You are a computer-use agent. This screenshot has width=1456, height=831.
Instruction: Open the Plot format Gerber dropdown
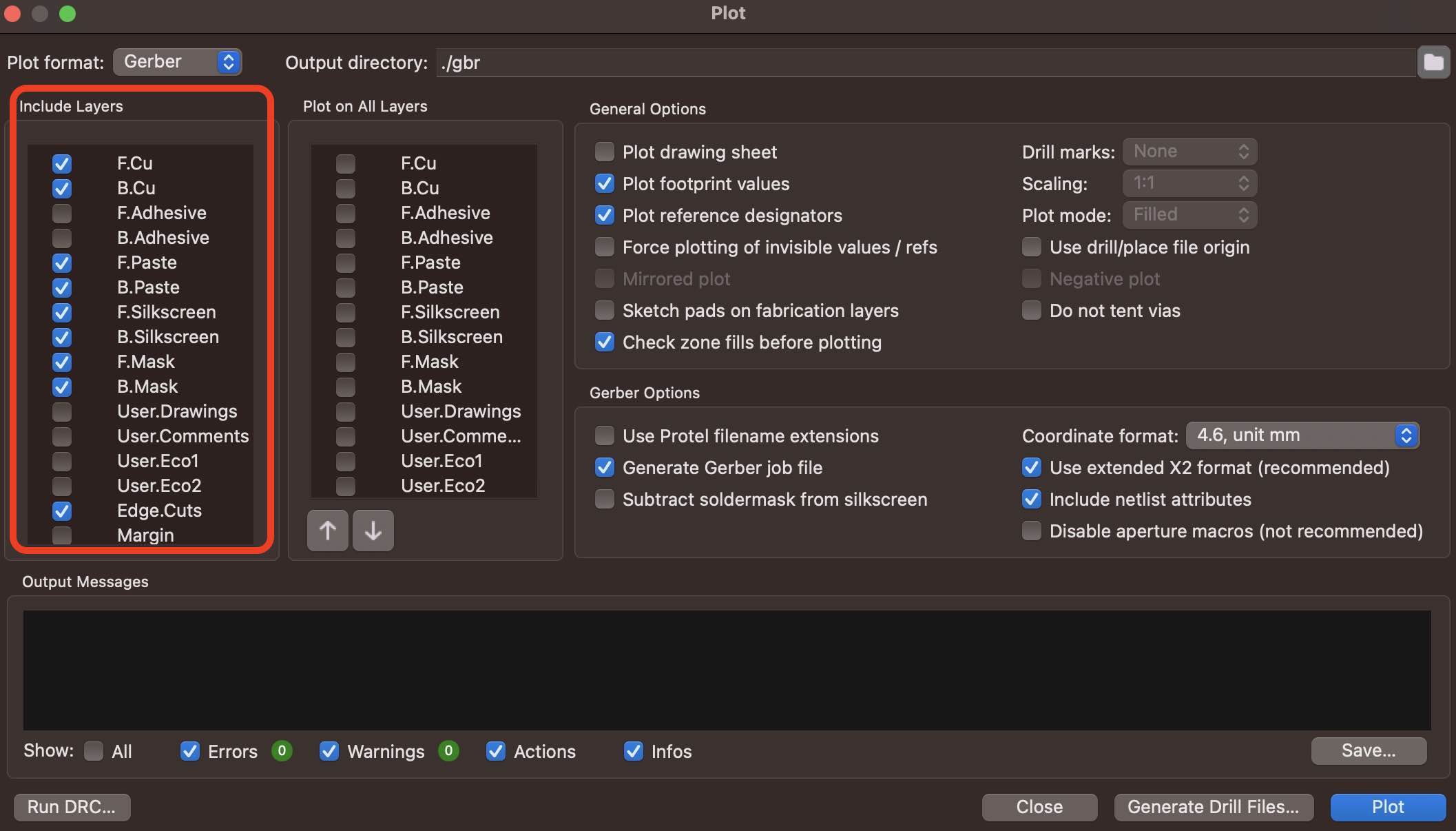[x=177, y=62]
